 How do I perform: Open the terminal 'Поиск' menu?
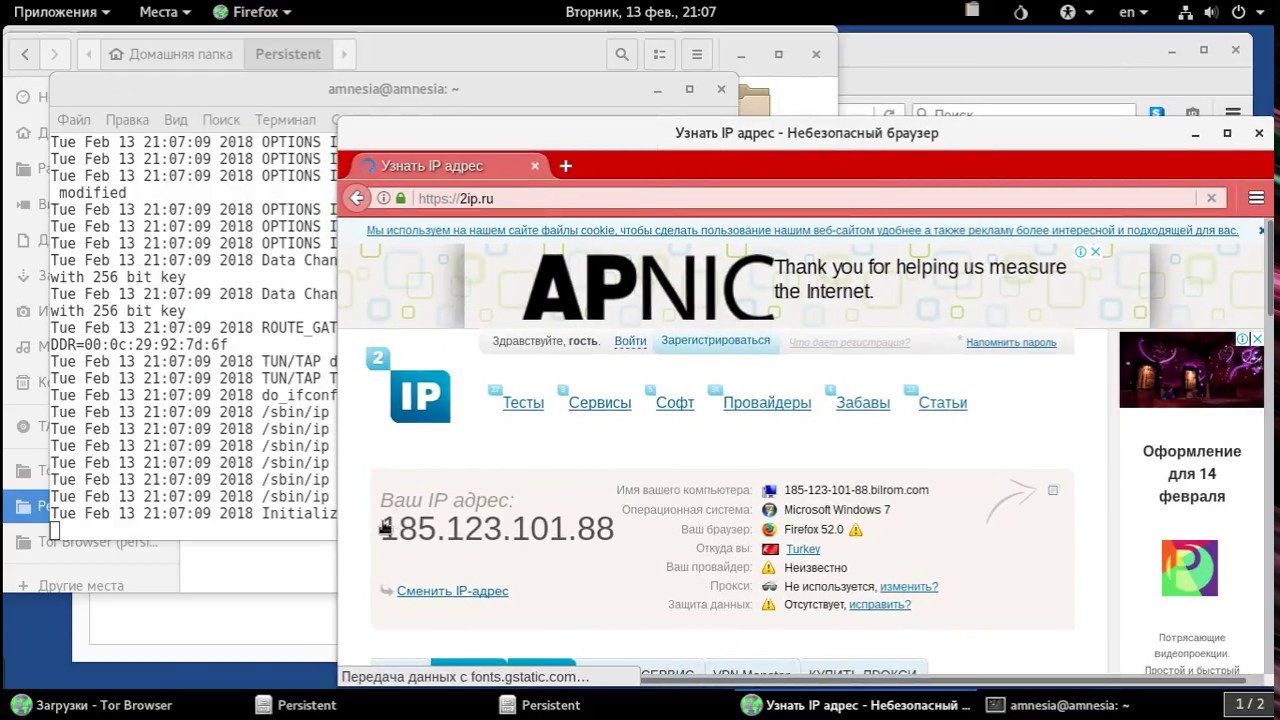(x=221, y=120)
